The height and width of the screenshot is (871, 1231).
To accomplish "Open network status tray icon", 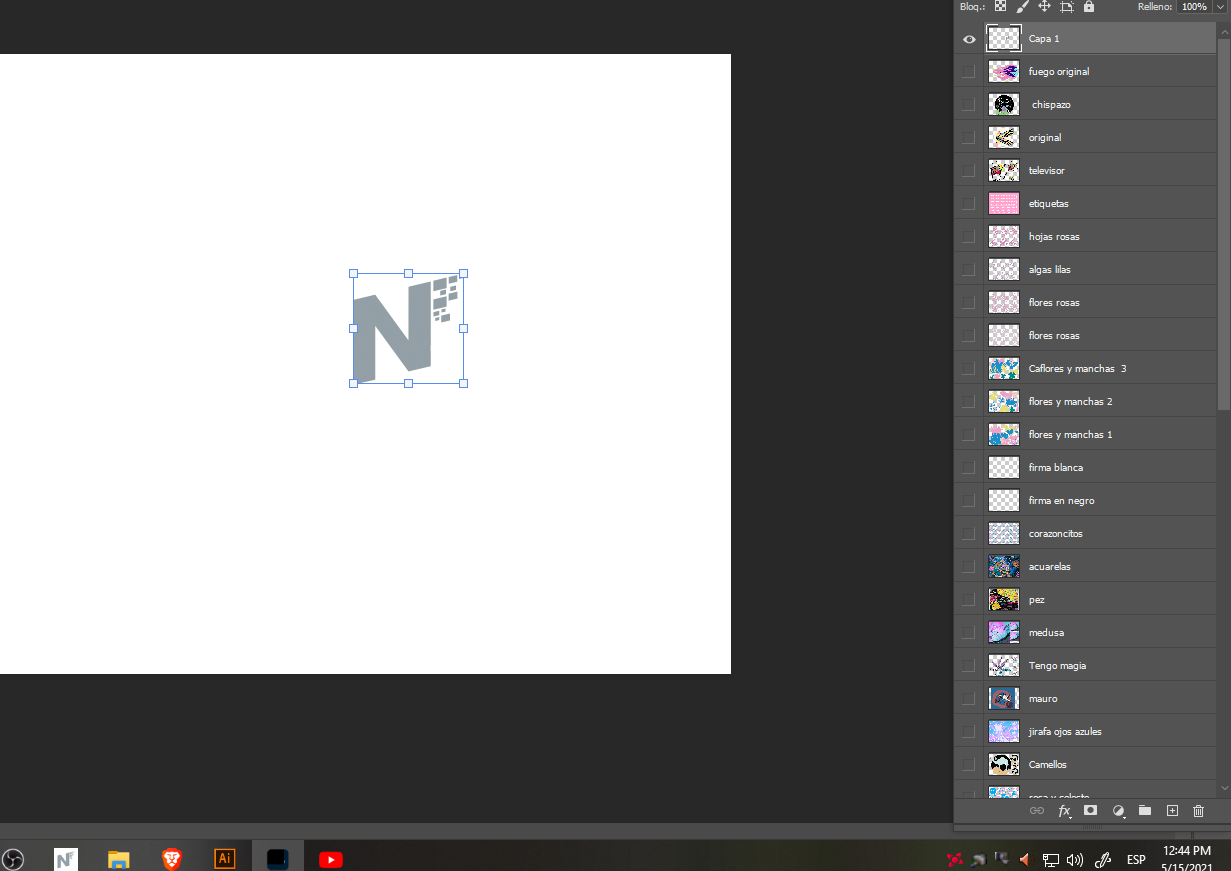I will point(1051,859).
